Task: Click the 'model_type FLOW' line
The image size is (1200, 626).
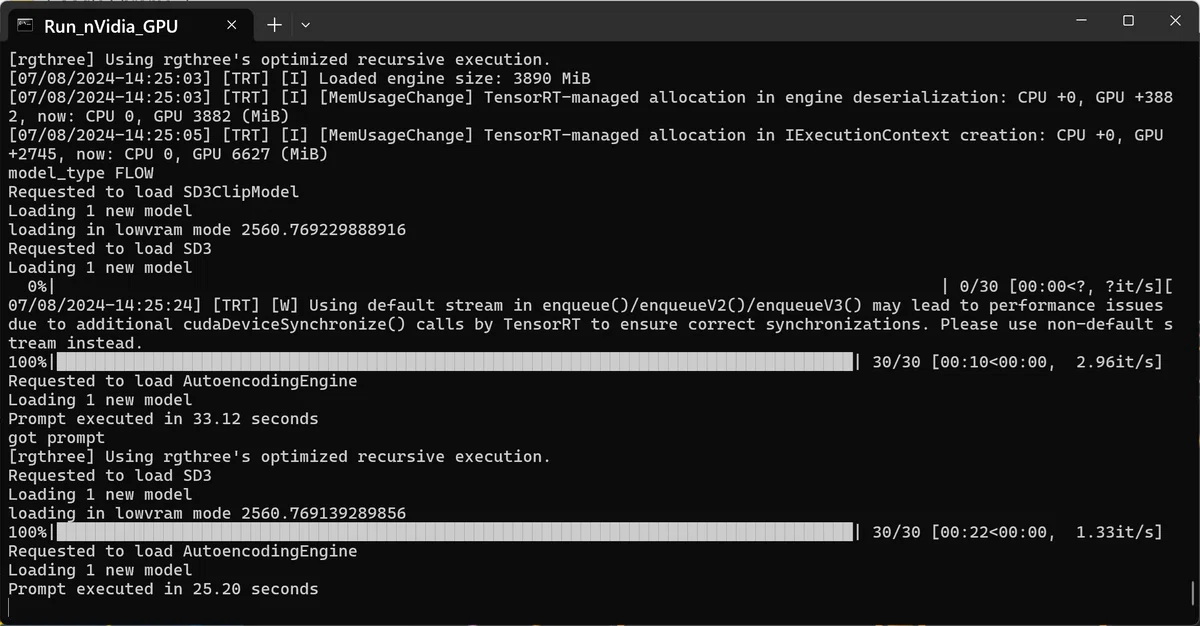Action: (x=81, y=173)
